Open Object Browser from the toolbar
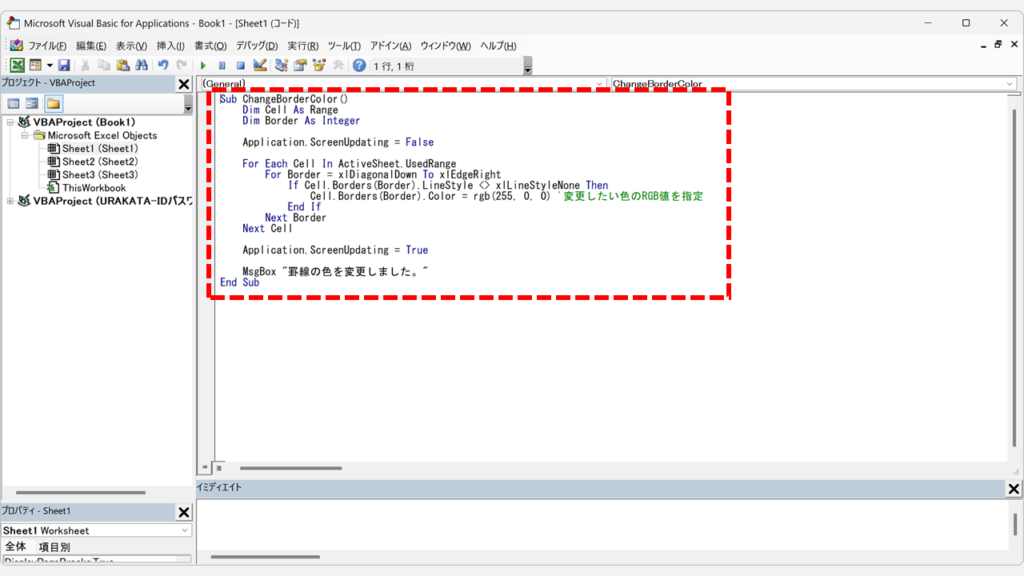Image resolution: width=1024 pixels, height=576 pixels. 319,65
